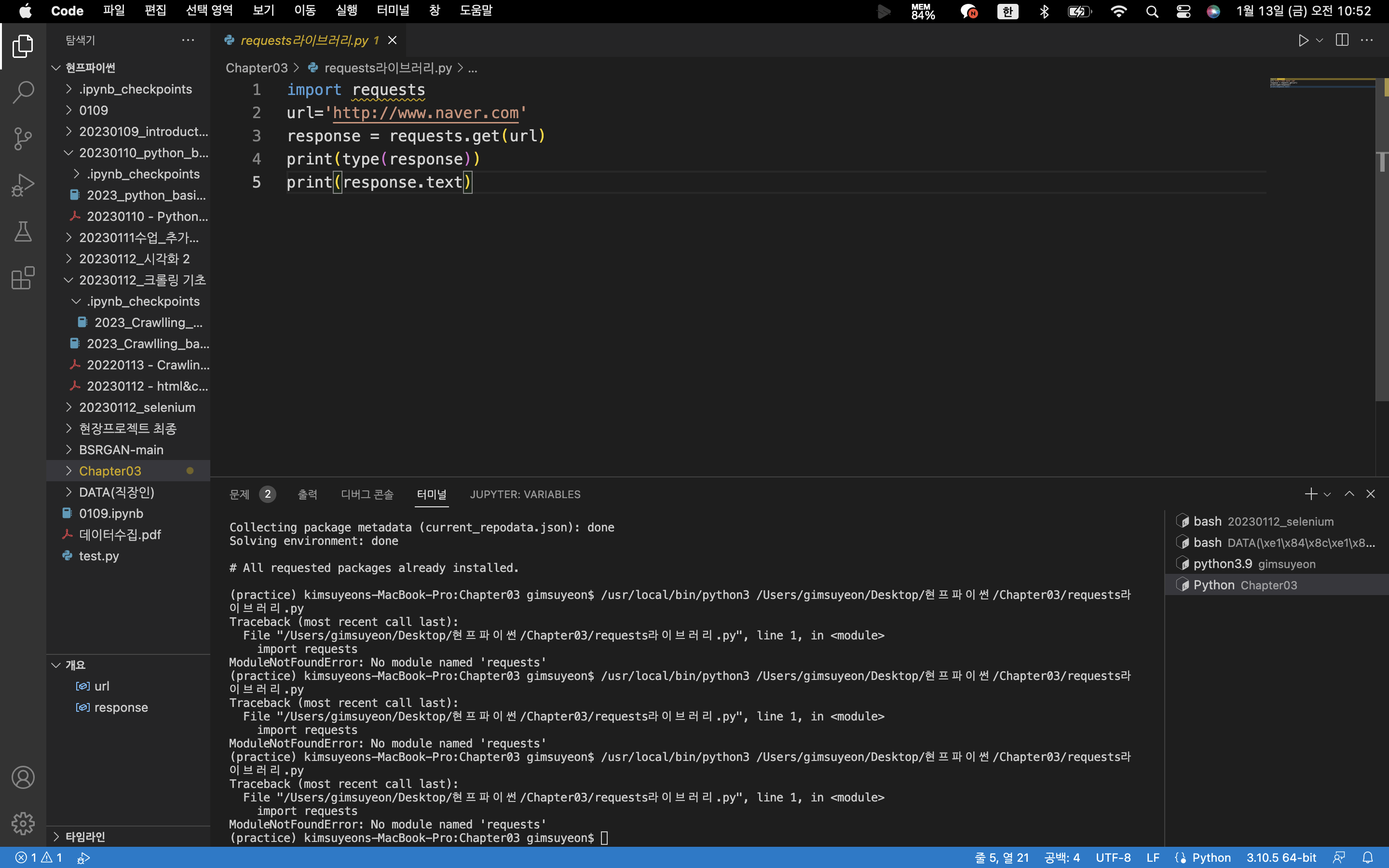Open macOS Control Center icon
The image size is (1389, 868).
(1184, 12)
